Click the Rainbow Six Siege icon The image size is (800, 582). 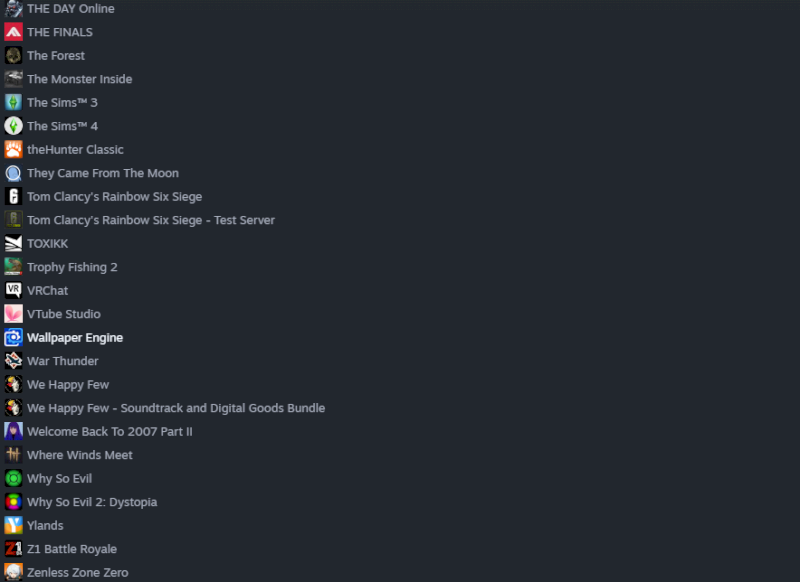click(13, 196)
